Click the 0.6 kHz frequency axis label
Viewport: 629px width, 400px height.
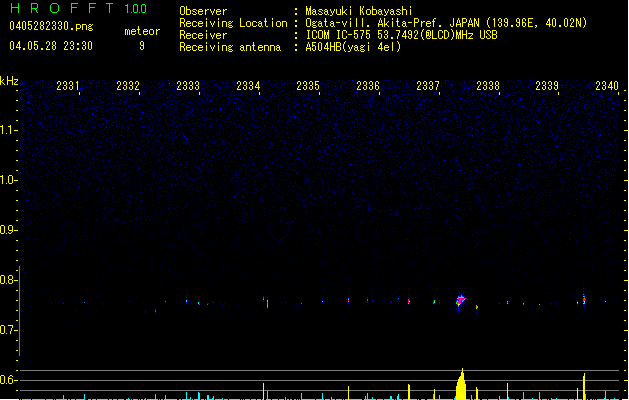click(x=7, y=380)
